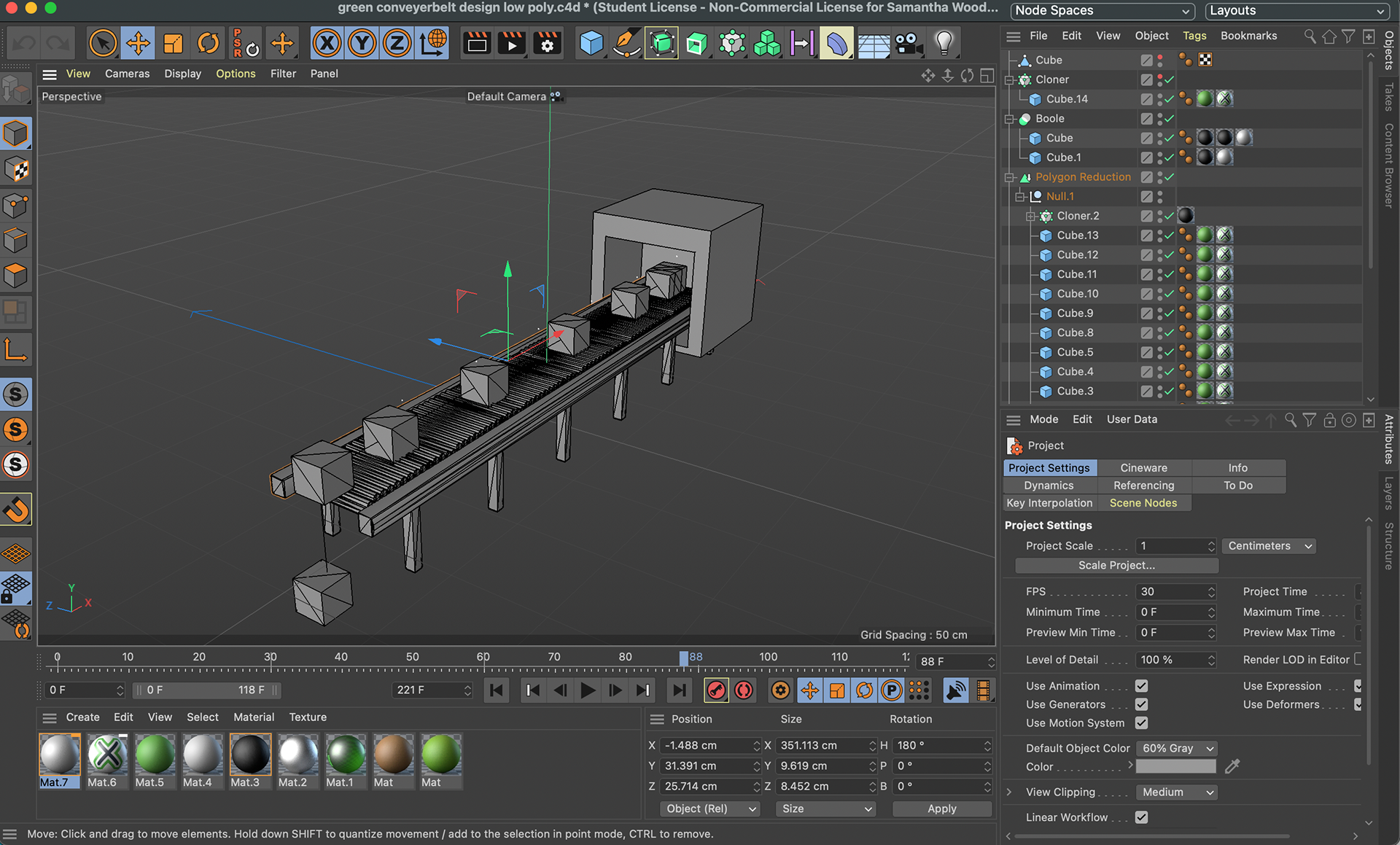Open Cameras menu in viewport

[x=127, y=74]
